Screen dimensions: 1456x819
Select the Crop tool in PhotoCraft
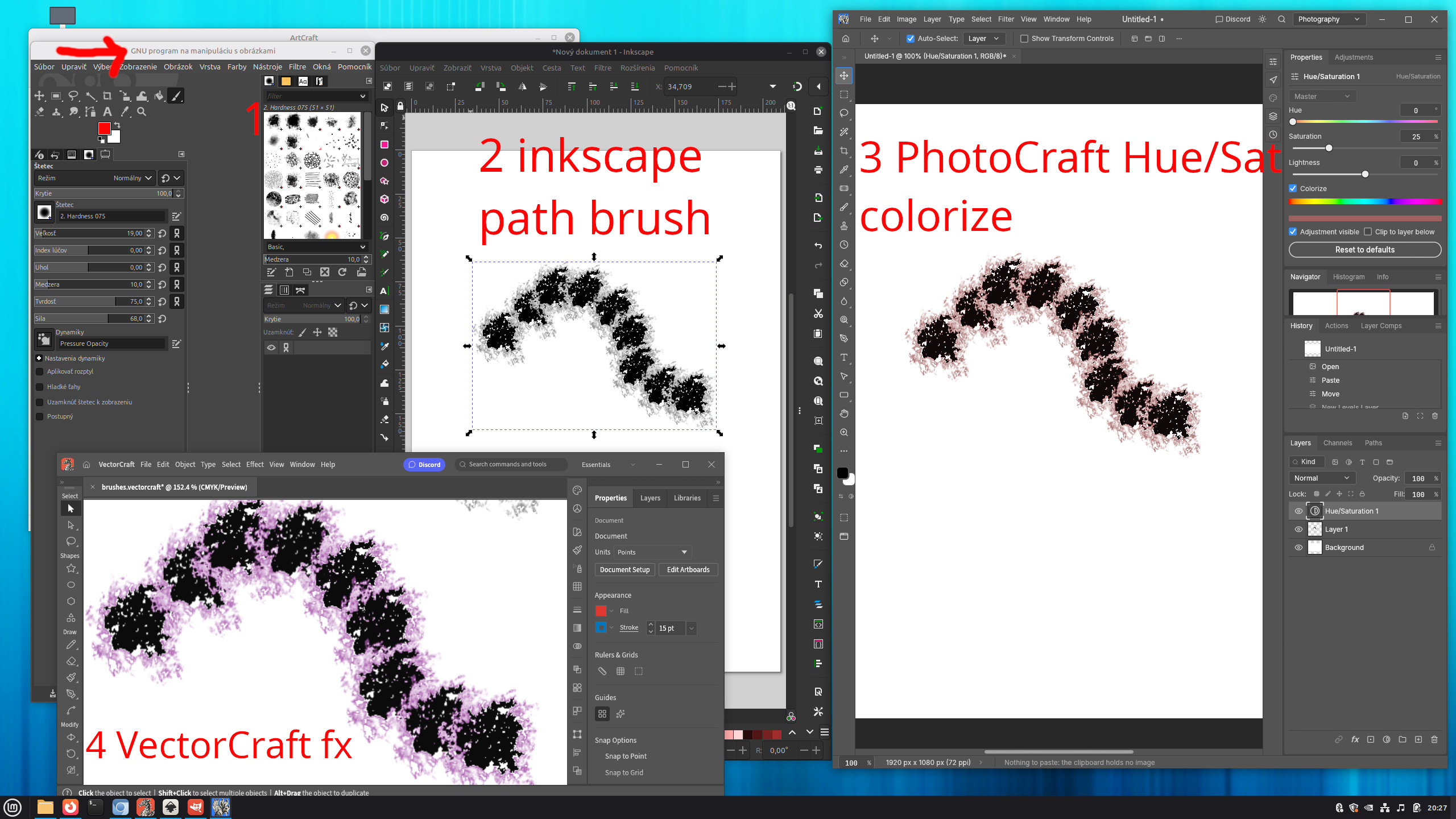pyautogui.click(x=844, y=151)
